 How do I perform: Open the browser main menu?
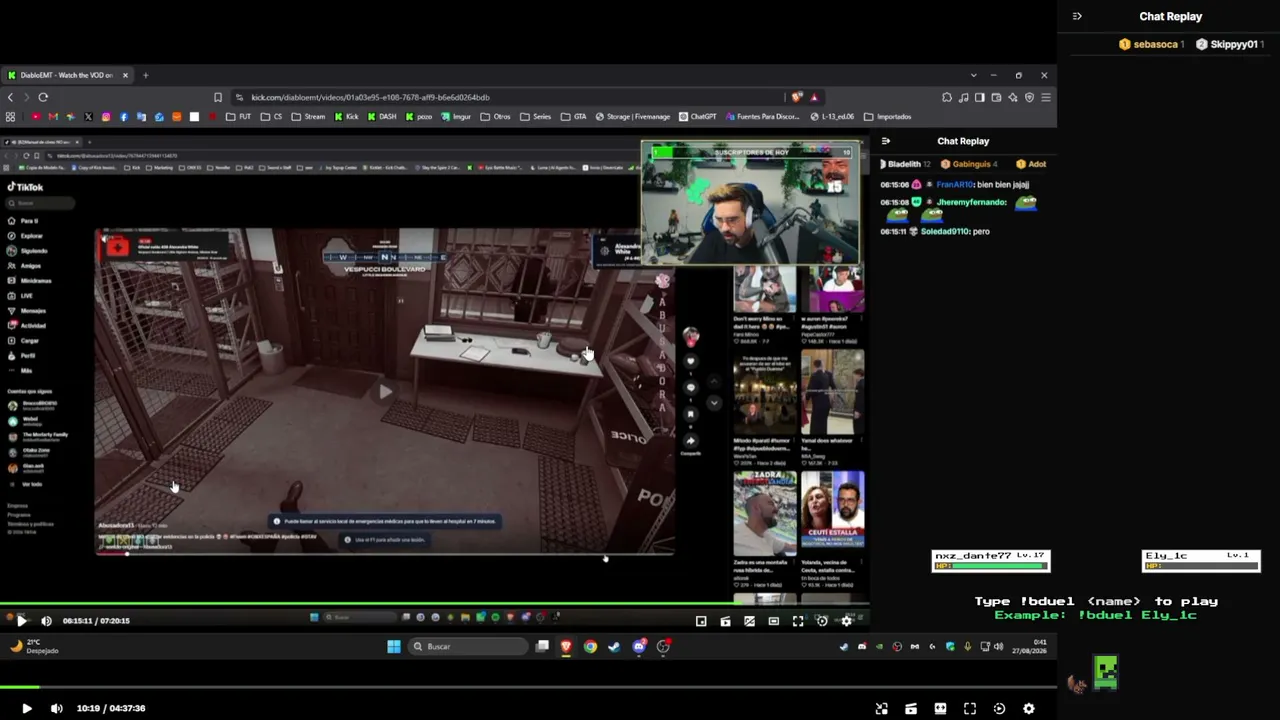coord(1046,97)
